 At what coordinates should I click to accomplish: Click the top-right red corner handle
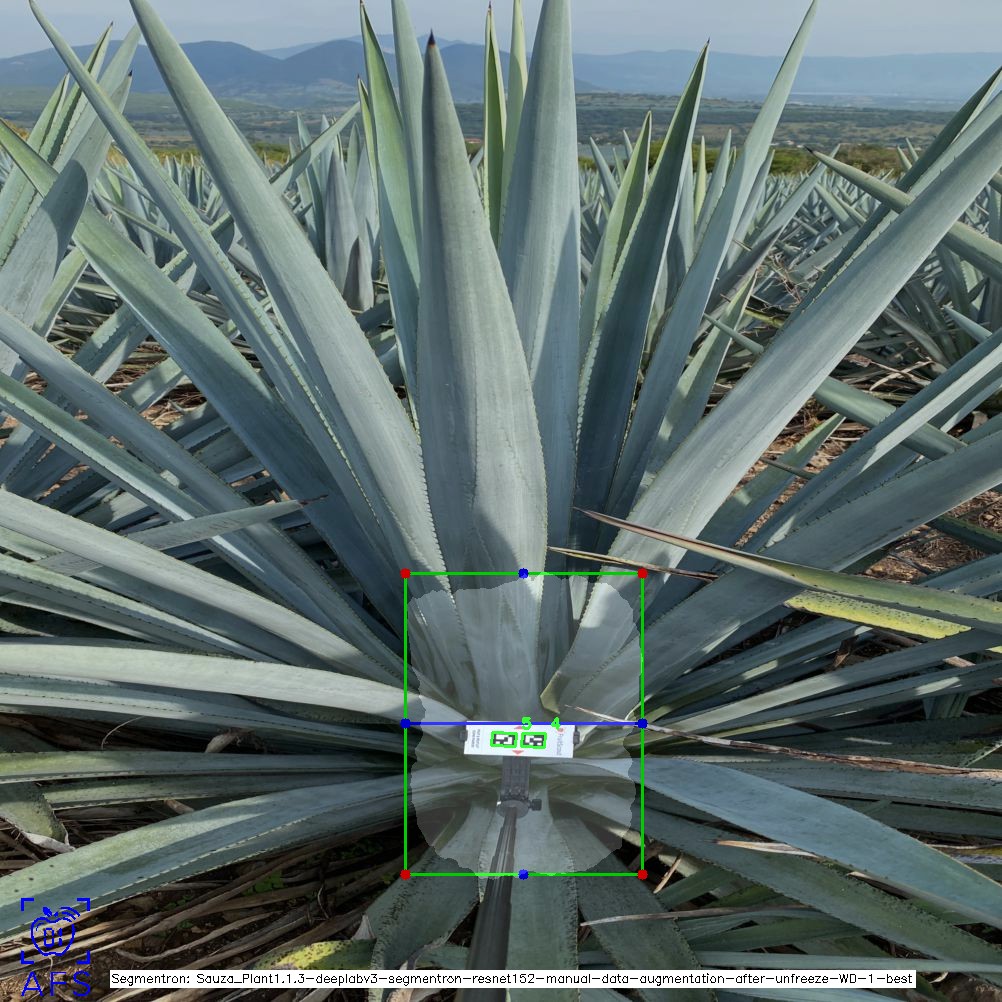coord(642,574)
